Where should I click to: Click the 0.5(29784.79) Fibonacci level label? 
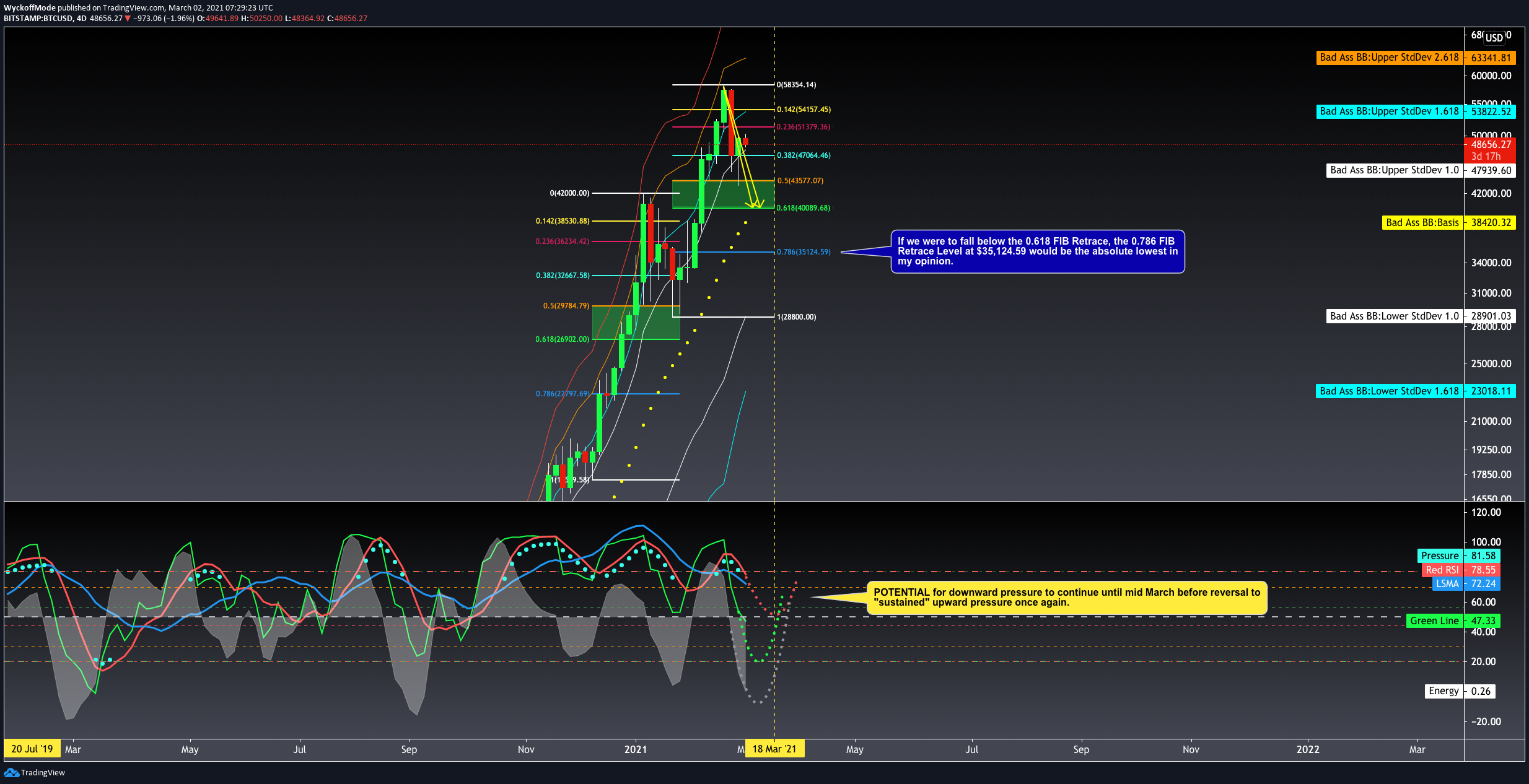pyautogui.click(x=566, y=306)
